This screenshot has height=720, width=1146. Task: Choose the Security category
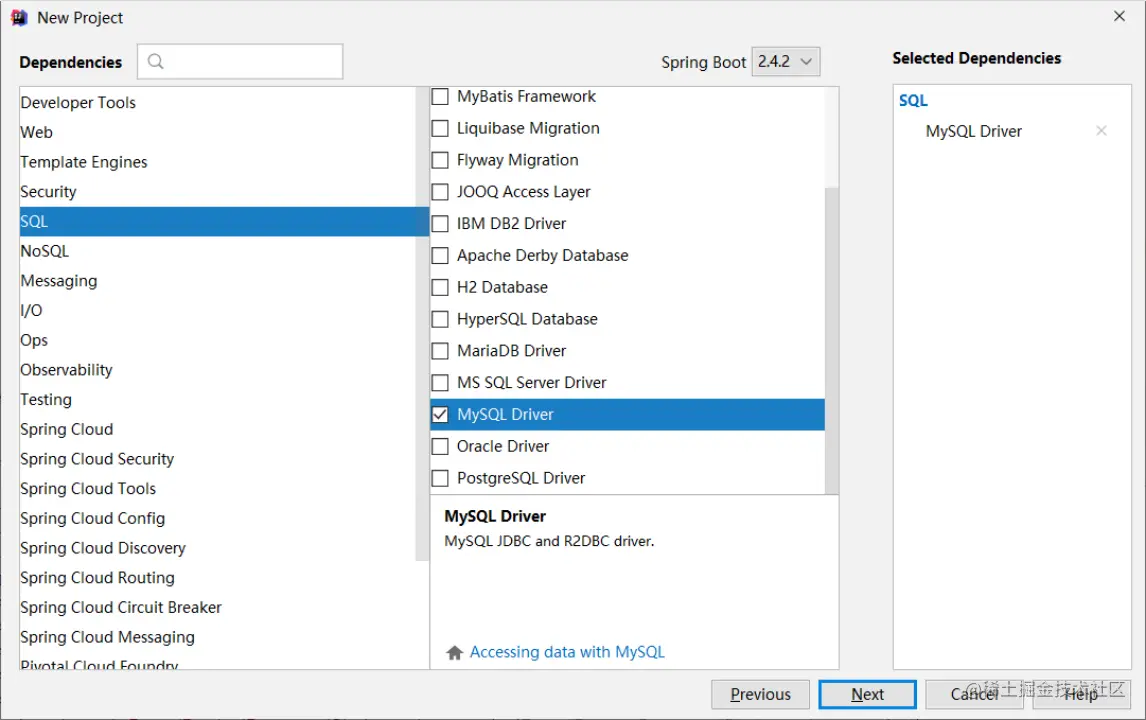218,192
